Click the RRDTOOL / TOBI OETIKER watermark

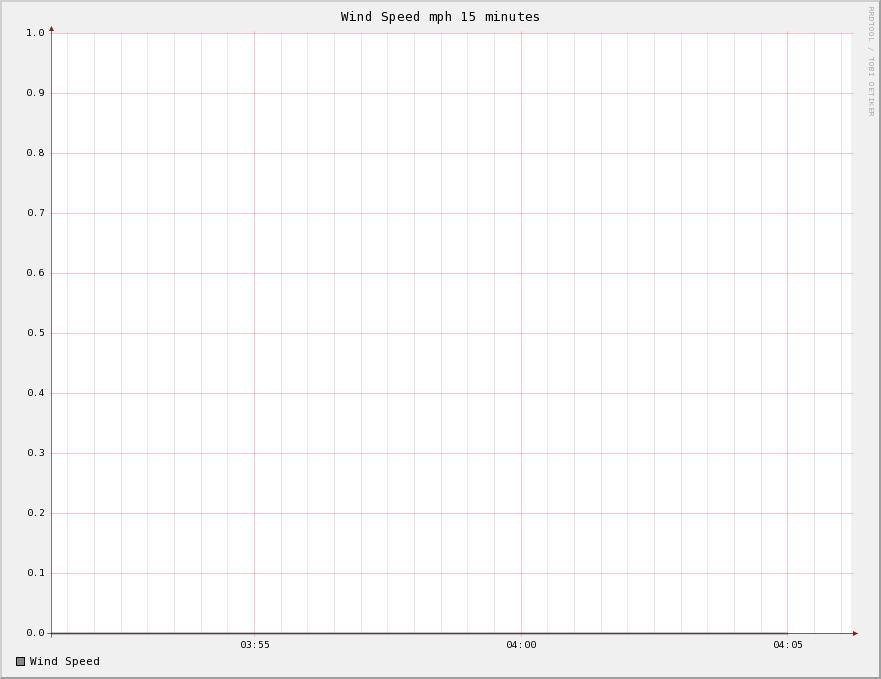(x=870, y=61)
